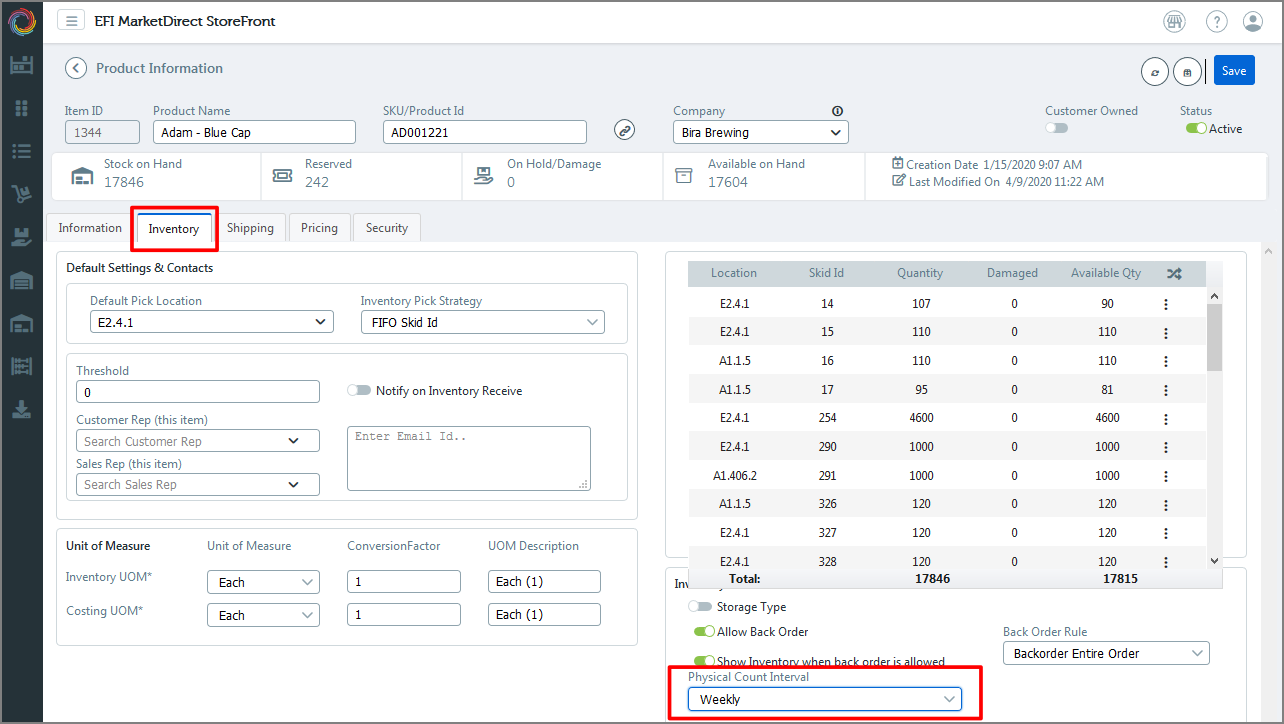Click the skid table scrollbar thumb
Image resolution: width=1284 pixels, height=724 pixels.
click(1215, 337)
